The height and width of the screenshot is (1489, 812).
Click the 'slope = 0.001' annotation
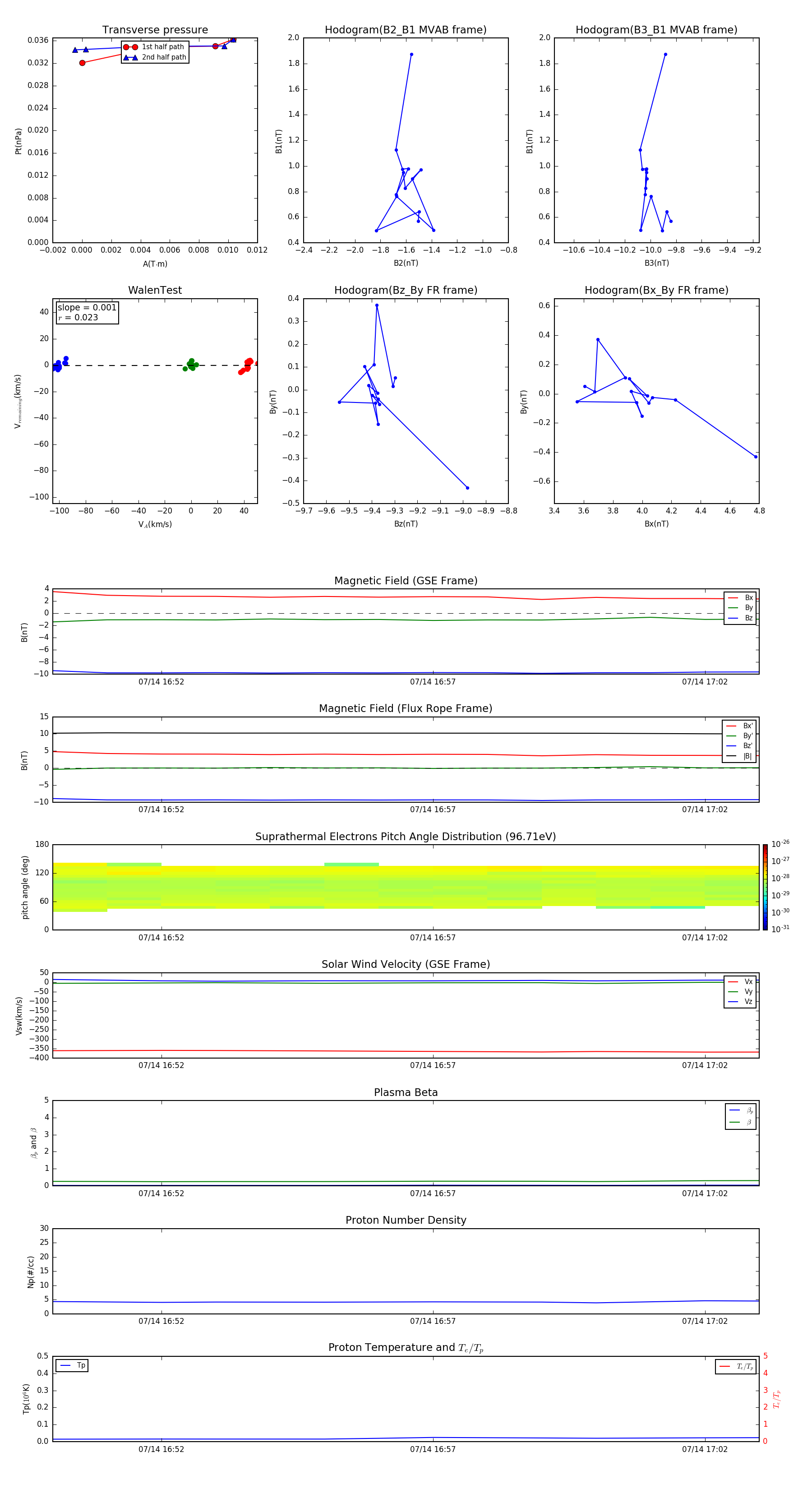(87, 308)
